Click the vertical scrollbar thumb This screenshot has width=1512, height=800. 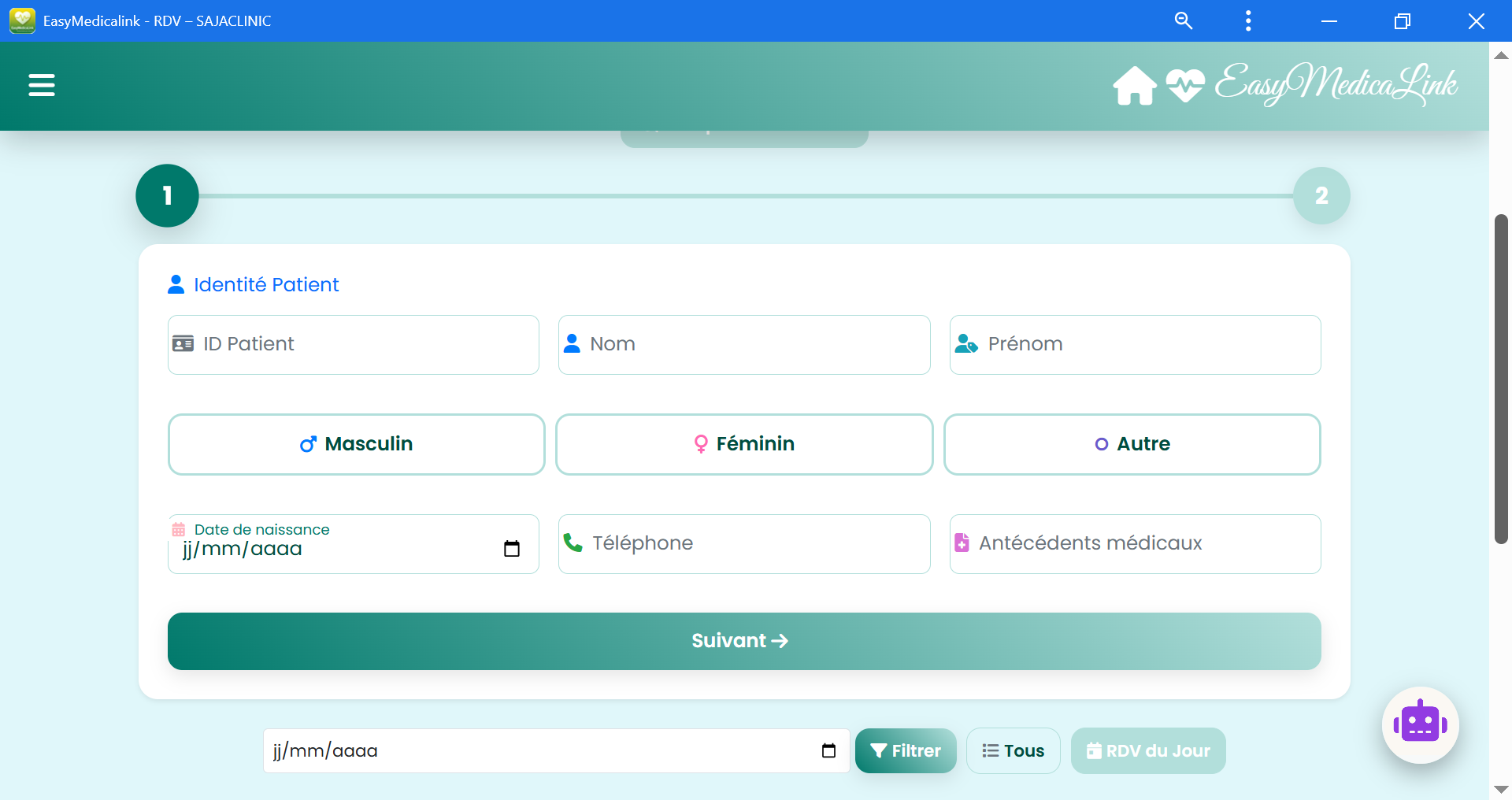click(x=1501, y=378)
